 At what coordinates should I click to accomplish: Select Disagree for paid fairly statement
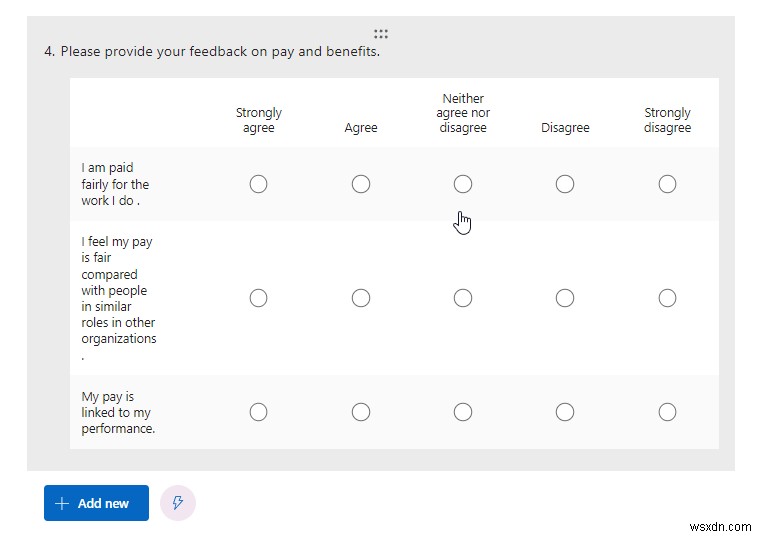(x=565, y=184)
